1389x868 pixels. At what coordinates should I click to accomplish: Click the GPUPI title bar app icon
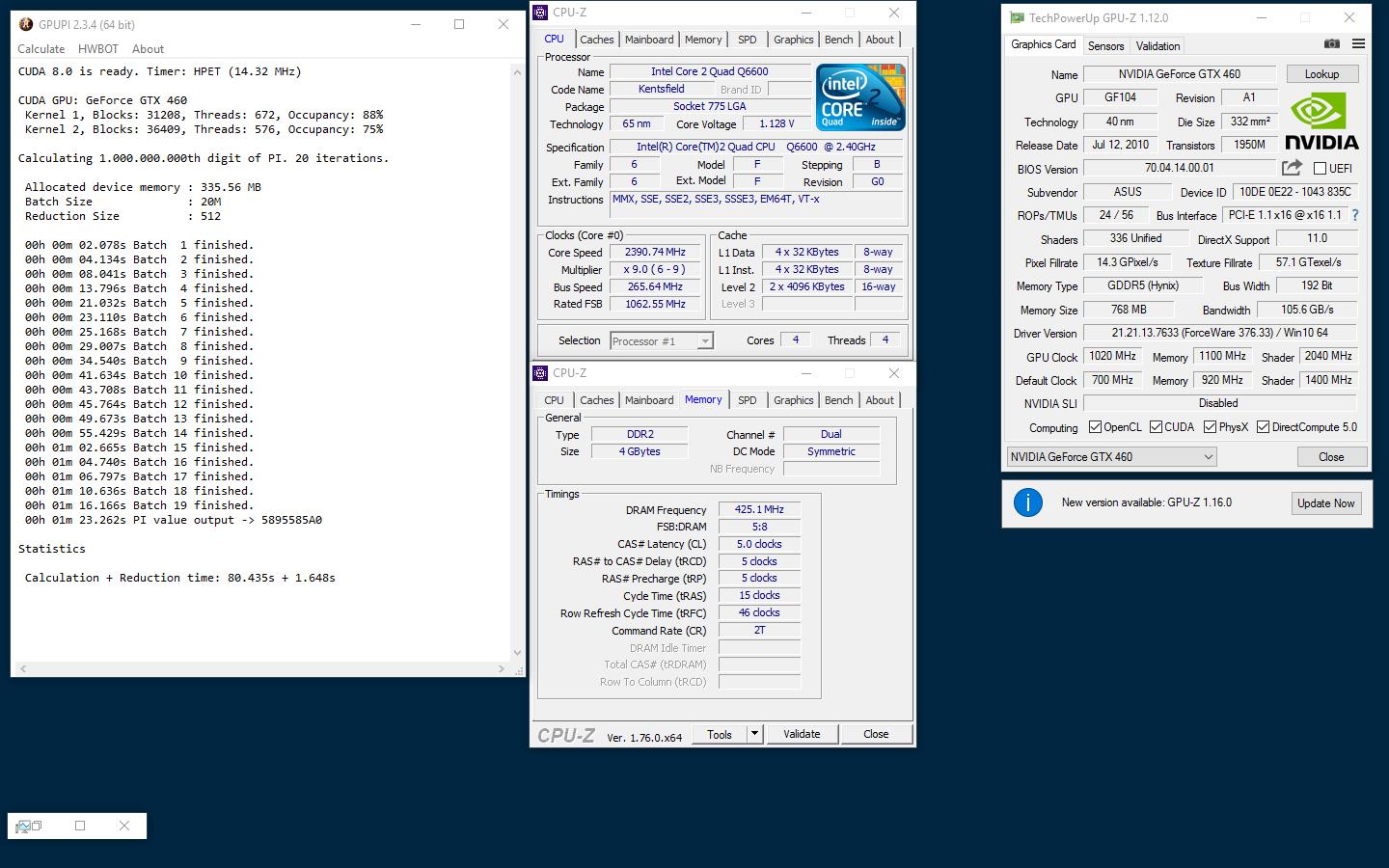25,24
